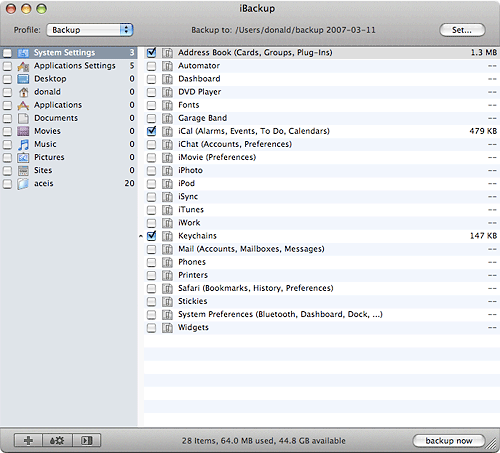This screenshot has height=453, width=500.
Task: Click the Applications Settings sidebar icon
Action: (23, 66)
